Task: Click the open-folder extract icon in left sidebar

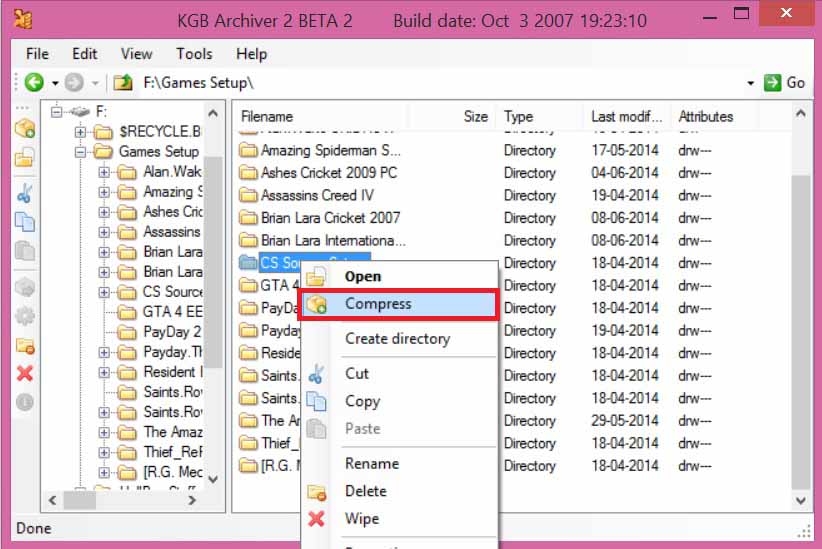Action: point(25,157)
